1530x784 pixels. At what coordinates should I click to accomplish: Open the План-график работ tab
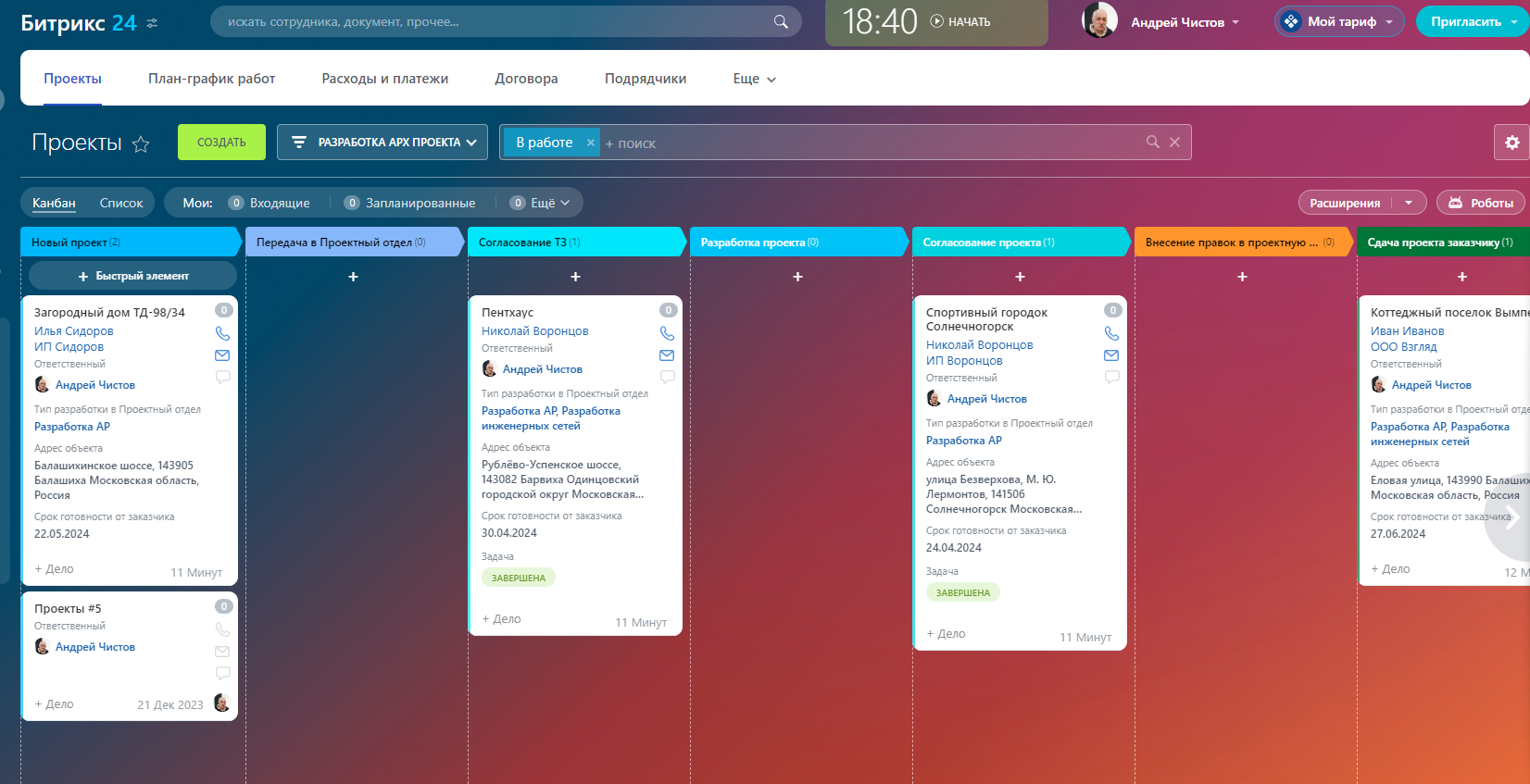(211, 79)
